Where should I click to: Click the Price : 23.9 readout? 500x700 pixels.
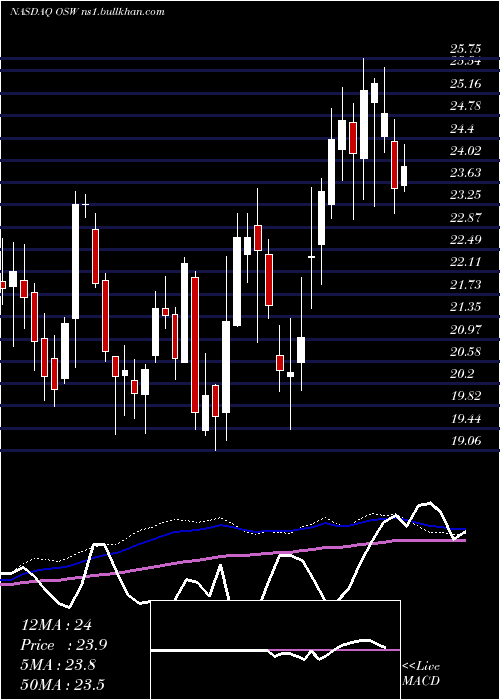pyautogui.click(x=63, y=645)
